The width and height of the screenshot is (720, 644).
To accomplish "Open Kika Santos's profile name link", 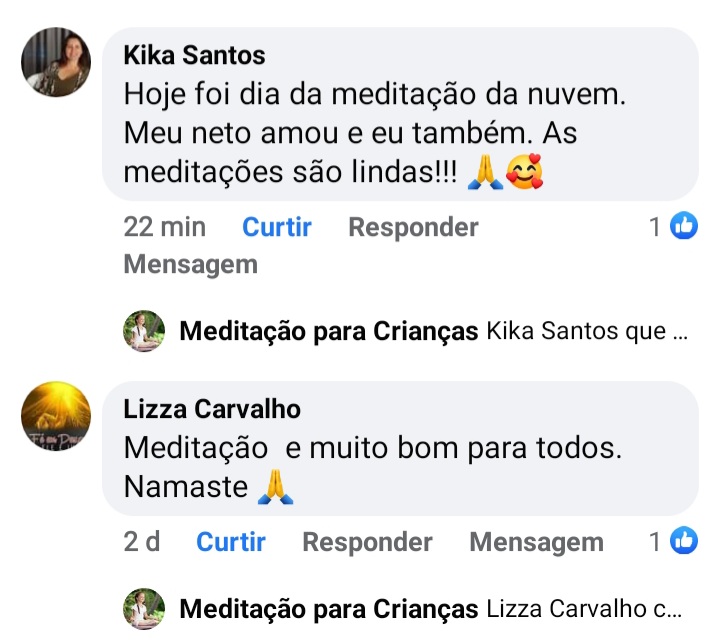I will tap(194, 55).
